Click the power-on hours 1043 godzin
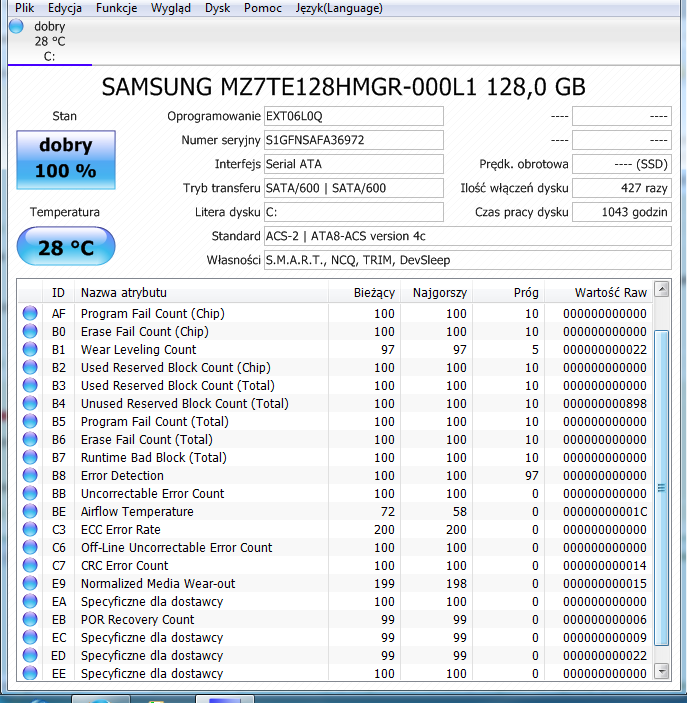The image size is (696, 716). [622, 212]
